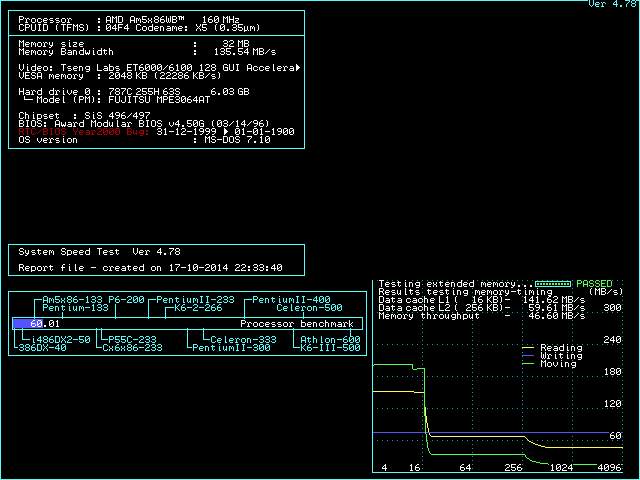Click the Ver 4.78 label at top right
Viewport: 640px width, 480px height.
click(x=611, y=5)
